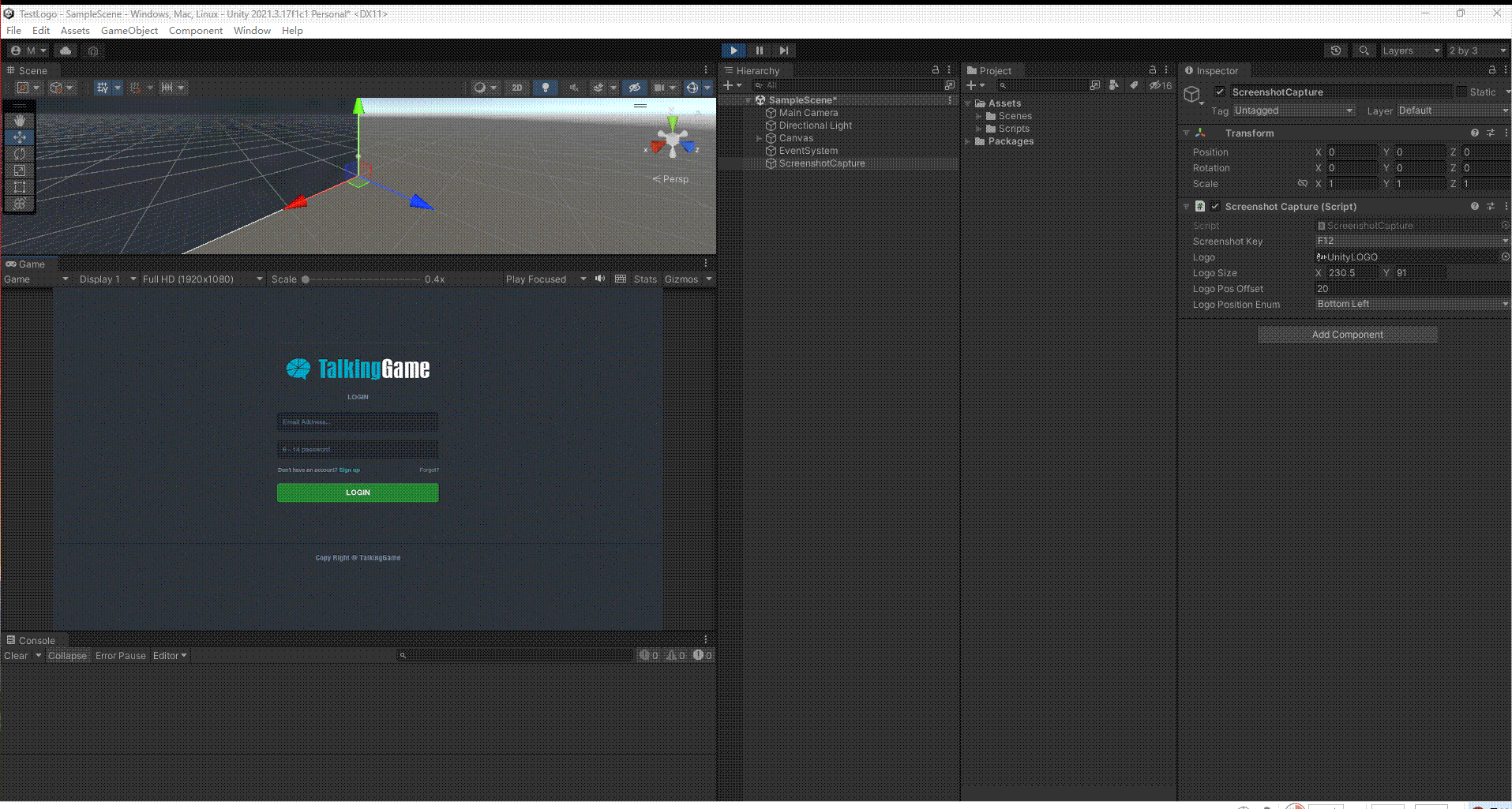Select the Rotate tool
The width and height of the screenshot is (1512, 809).
pyautogui.click(x=20, y=154)
